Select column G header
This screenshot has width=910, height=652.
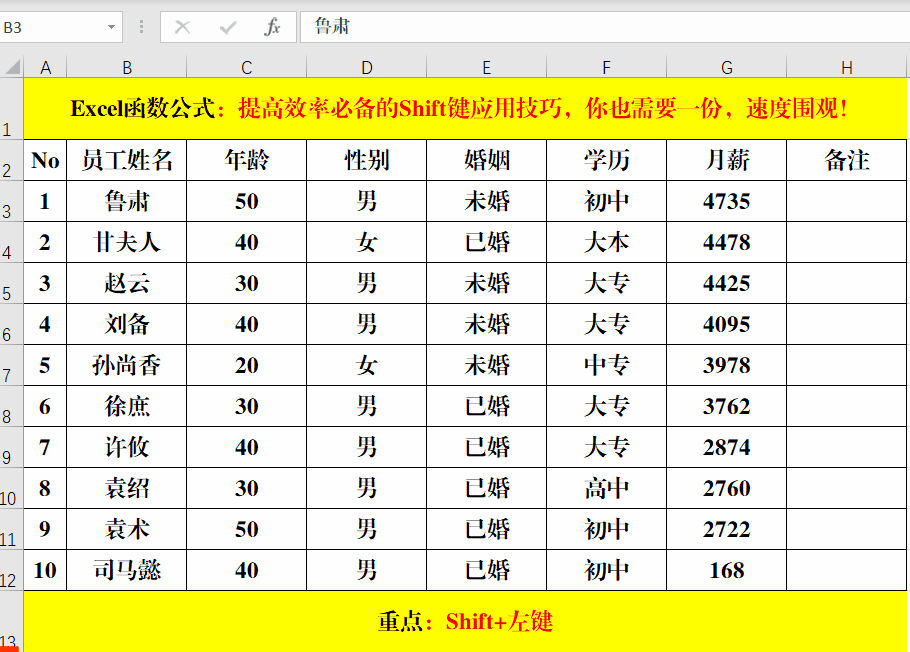727,67
